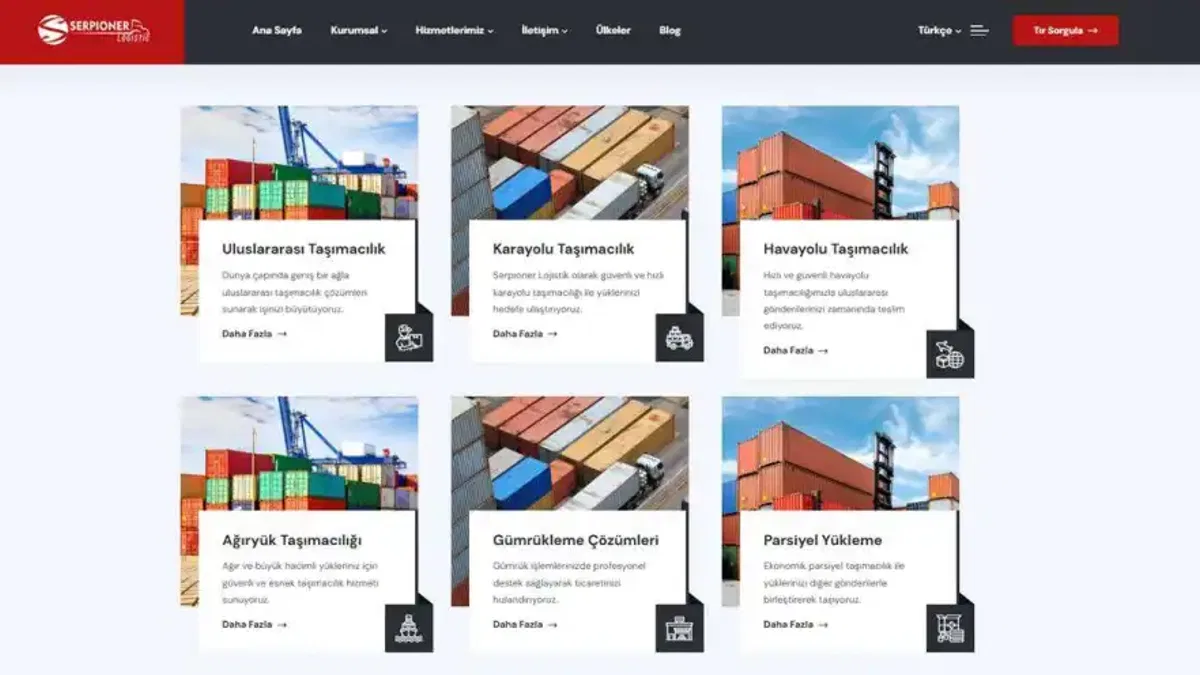The width and height of the screenshot is (1200, 675).
Task: Click the Gümrükleme Çözümleri container image
Action: 570,453
